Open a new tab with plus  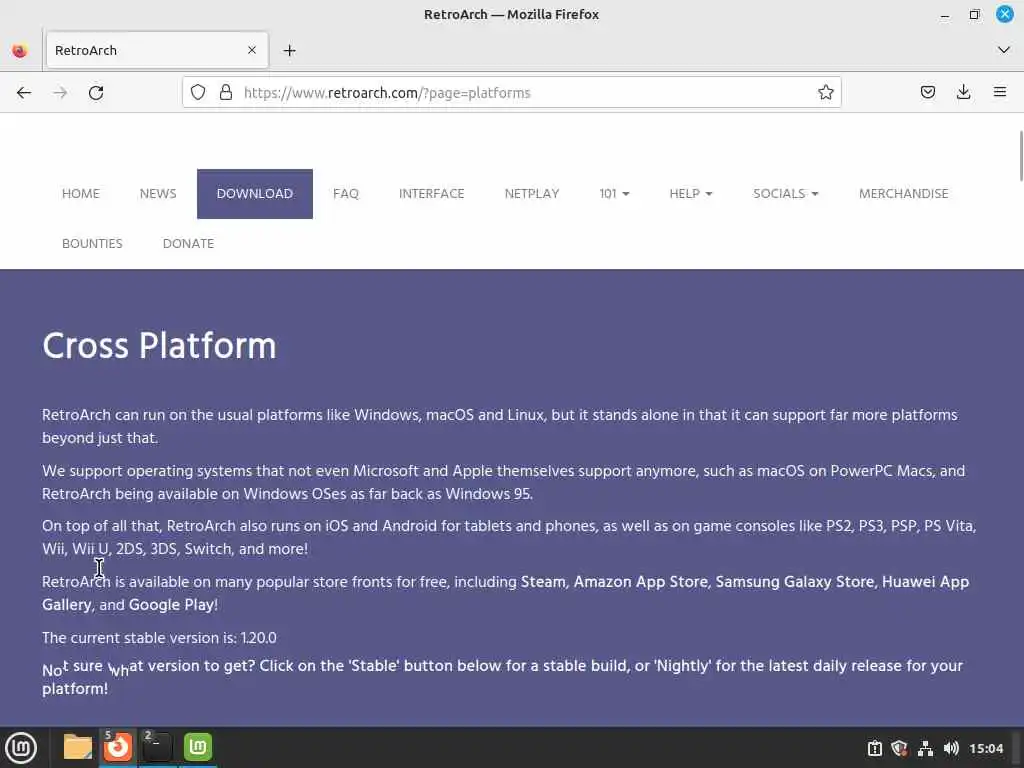[x=290, y=51]
